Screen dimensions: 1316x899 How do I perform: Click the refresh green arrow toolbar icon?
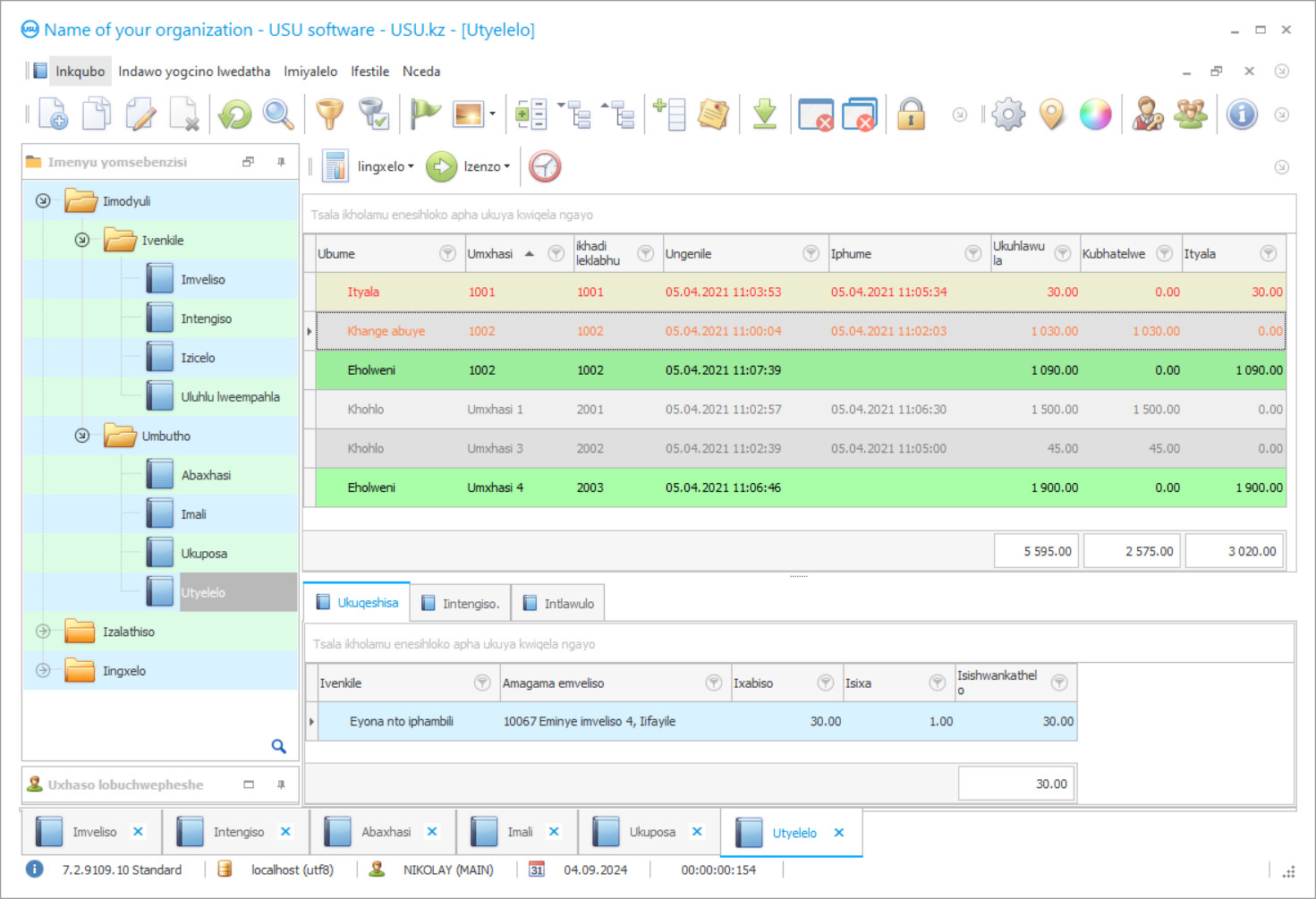point(235,114)
